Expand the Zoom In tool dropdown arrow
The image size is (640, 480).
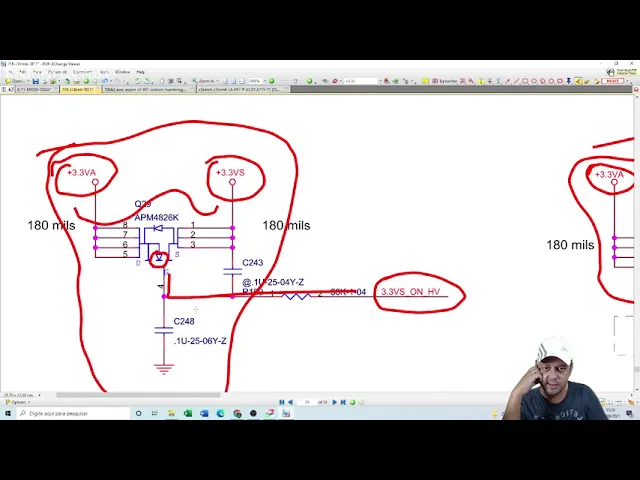[x=218, y=81]
